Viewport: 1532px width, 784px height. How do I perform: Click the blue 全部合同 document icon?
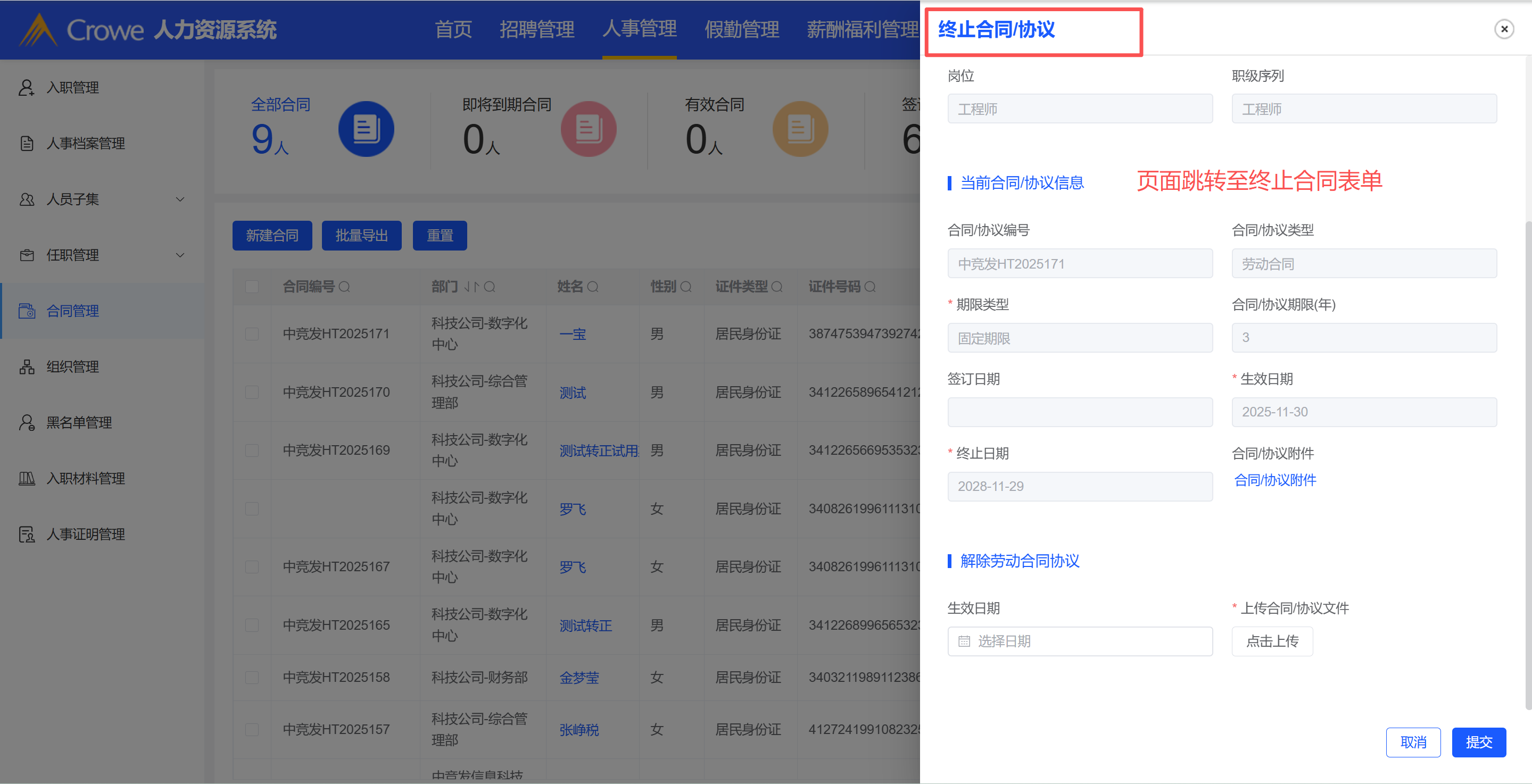pyautogui.click(x=366, y=129)
